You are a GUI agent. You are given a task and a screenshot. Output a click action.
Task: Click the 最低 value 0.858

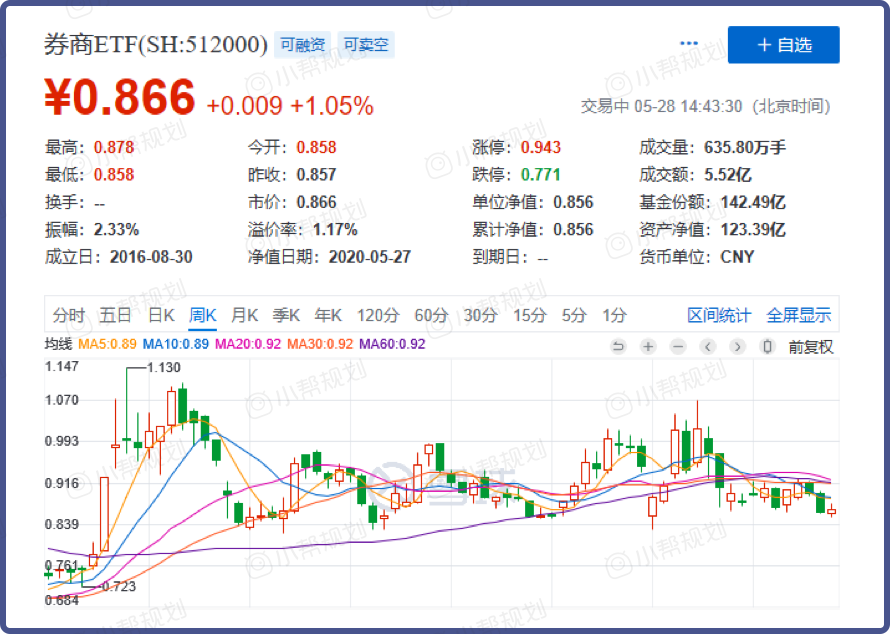coord(114,174)
